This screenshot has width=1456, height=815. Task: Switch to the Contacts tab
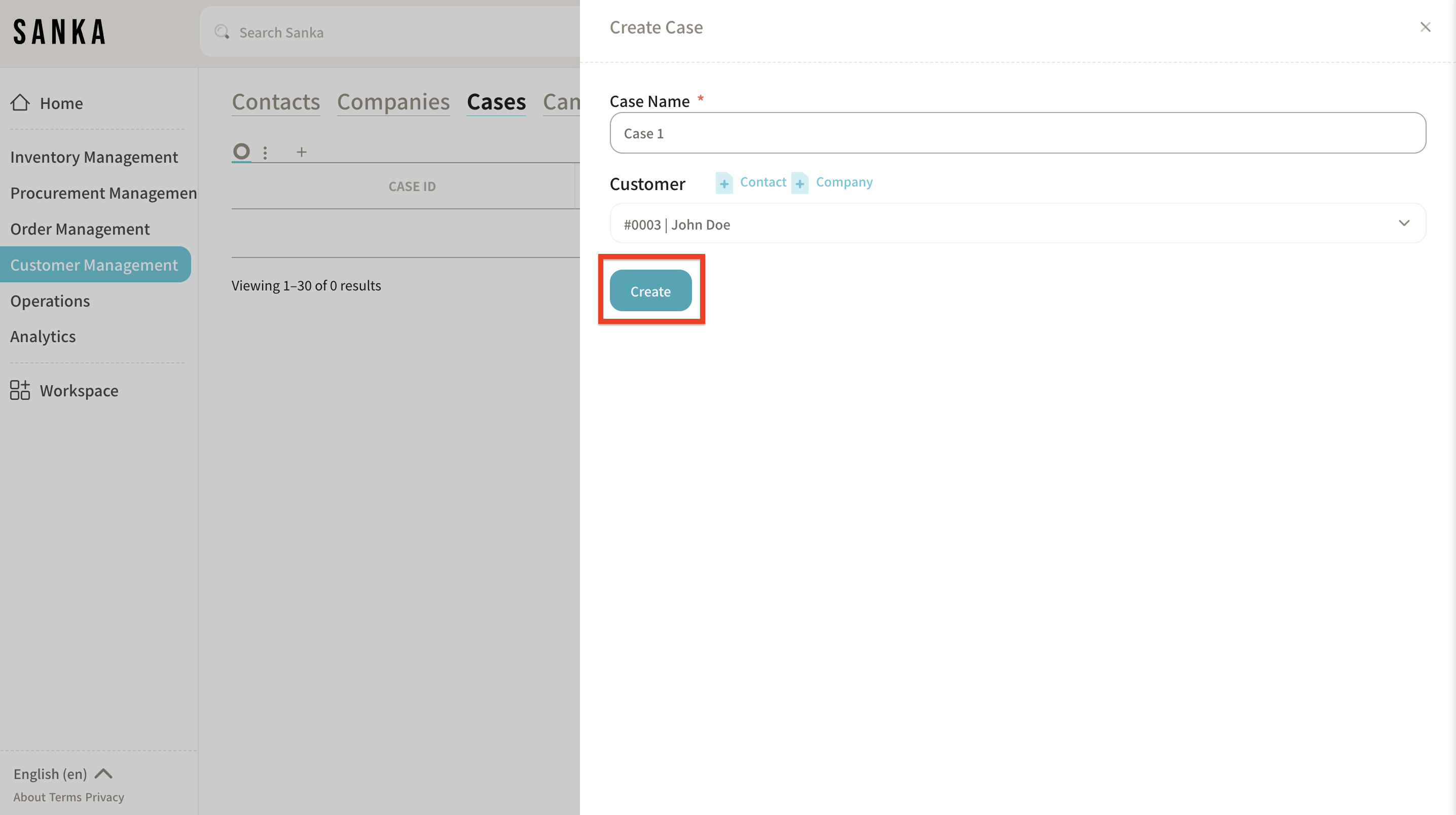(276, 102)
